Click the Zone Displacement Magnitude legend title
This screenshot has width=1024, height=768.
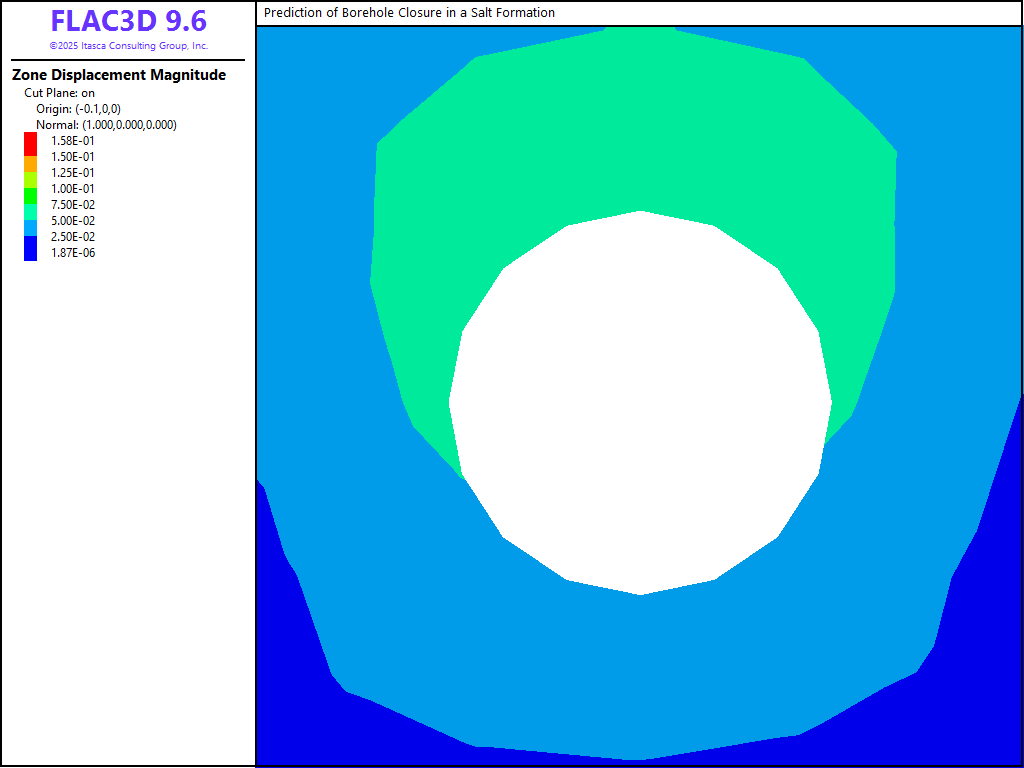coord(118,75)
